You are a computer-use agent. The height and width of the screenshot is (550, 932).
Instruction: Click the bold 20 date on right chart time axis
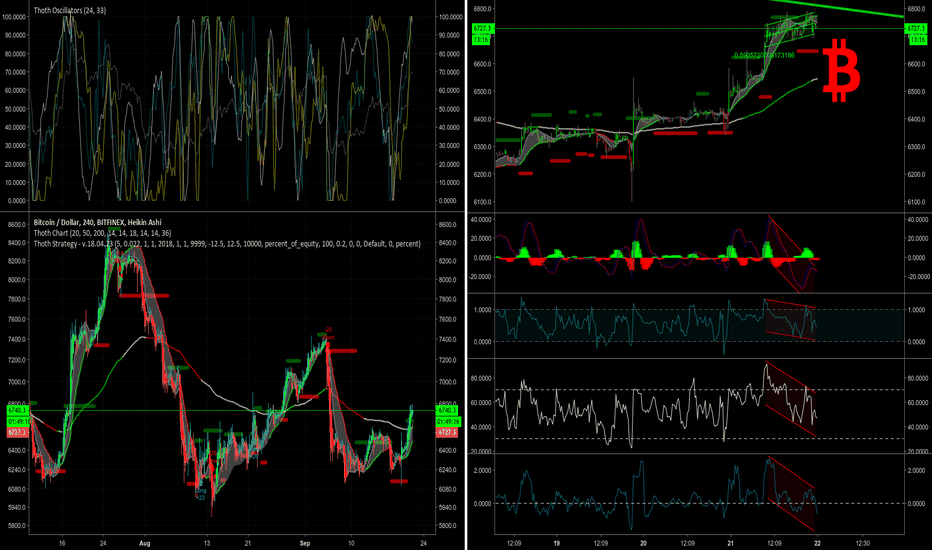tap(643, 543)
